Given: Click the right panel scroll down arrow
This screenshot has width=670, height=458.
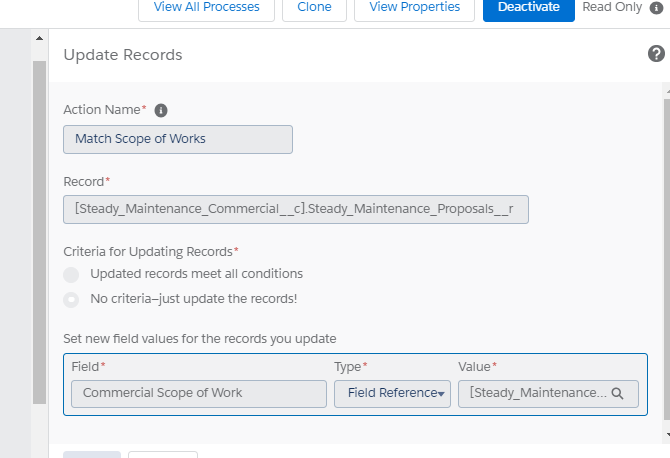Looking at the screenshot, I should [664, 436].
